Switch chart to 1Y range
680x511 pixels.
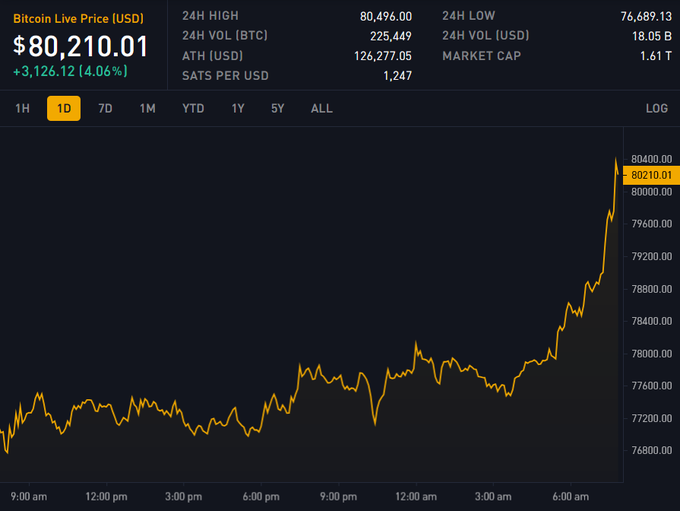point(238,108)
